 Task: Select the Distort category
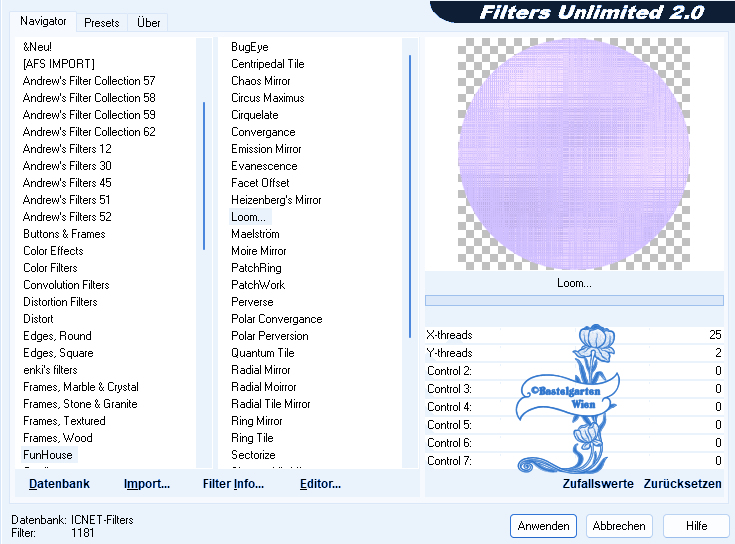tap(38, 319)
